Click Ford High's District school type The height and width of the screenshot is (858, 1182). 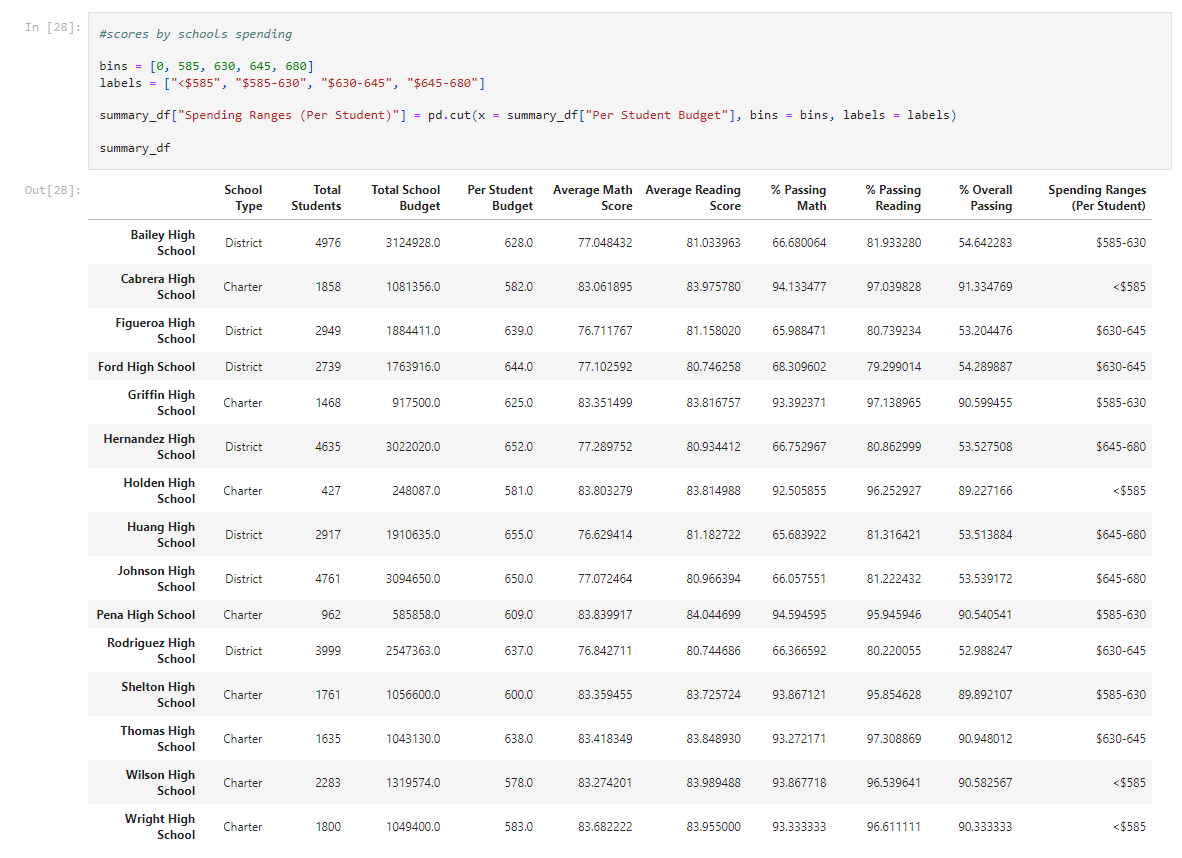click(x=243, y=366)
